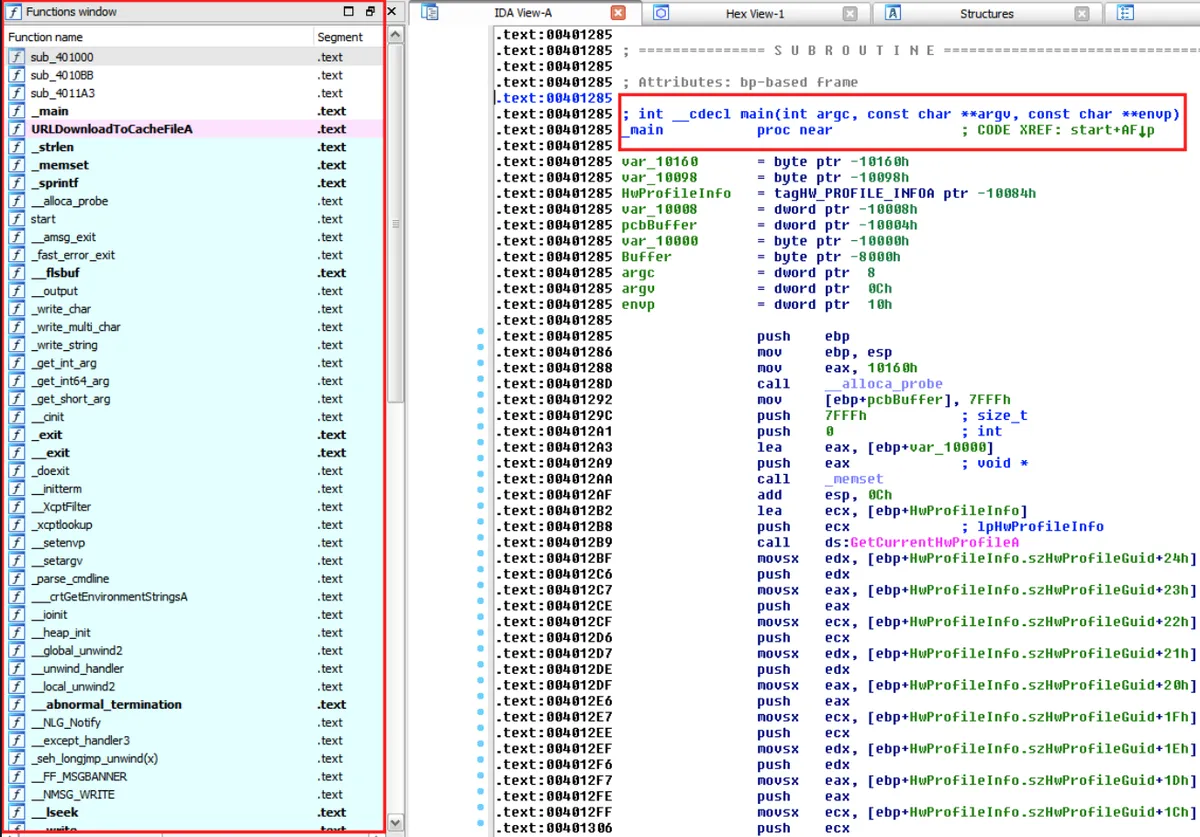Select _main in the functions list

tap(50, 111)
